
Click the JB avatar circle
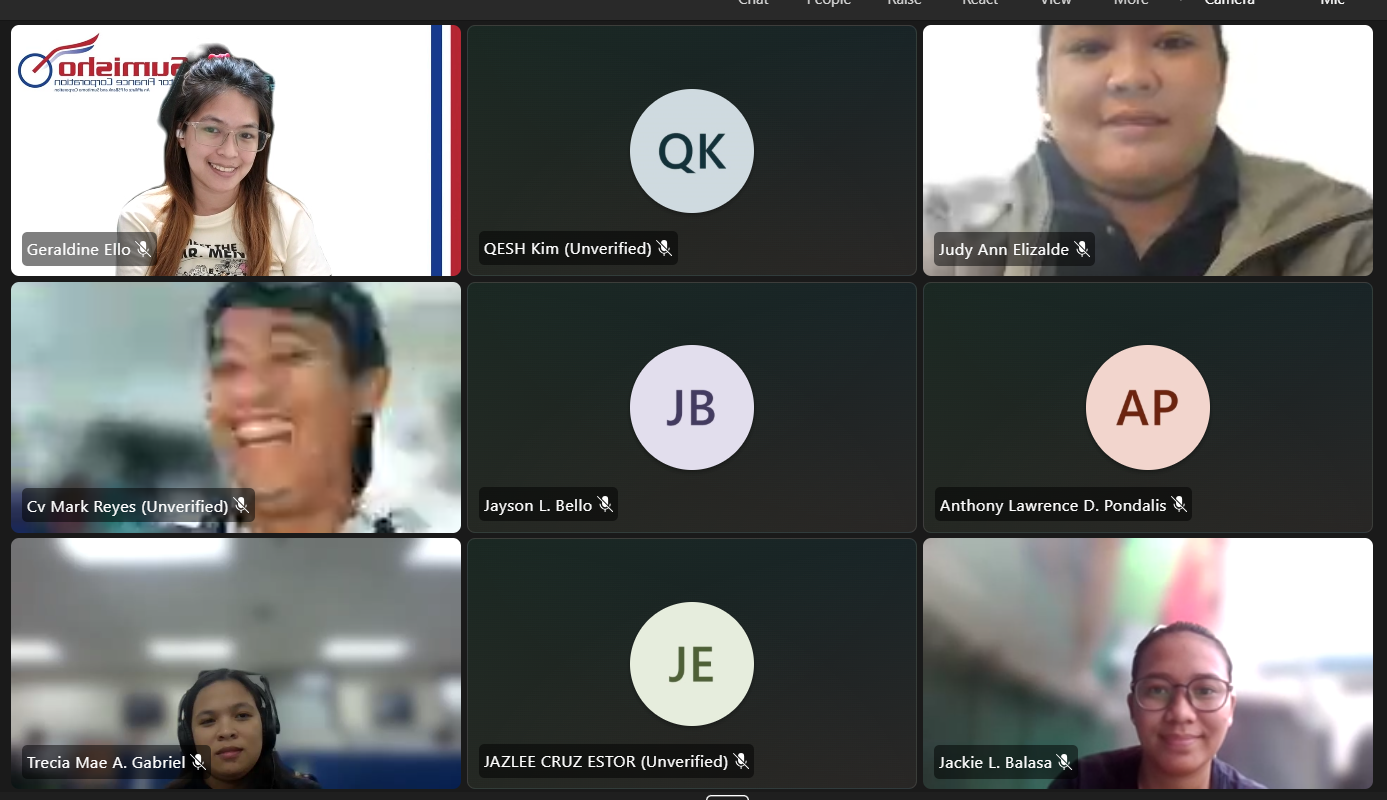click(x=692, y=407)
